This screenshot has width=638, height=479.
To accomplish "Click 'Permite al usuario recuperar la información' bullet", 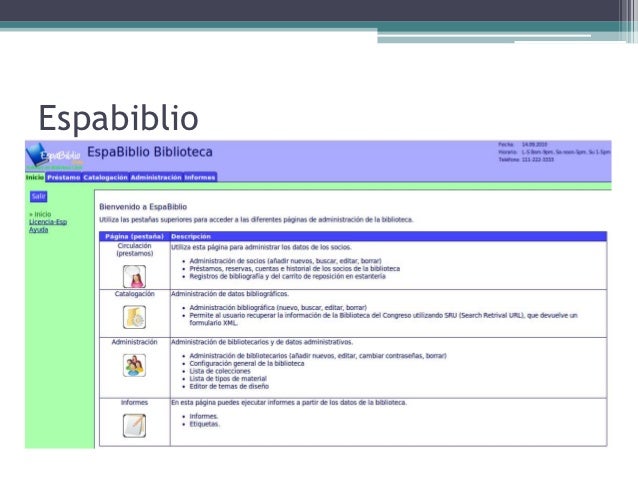I will pyautogui.click(x=383, y=319).
